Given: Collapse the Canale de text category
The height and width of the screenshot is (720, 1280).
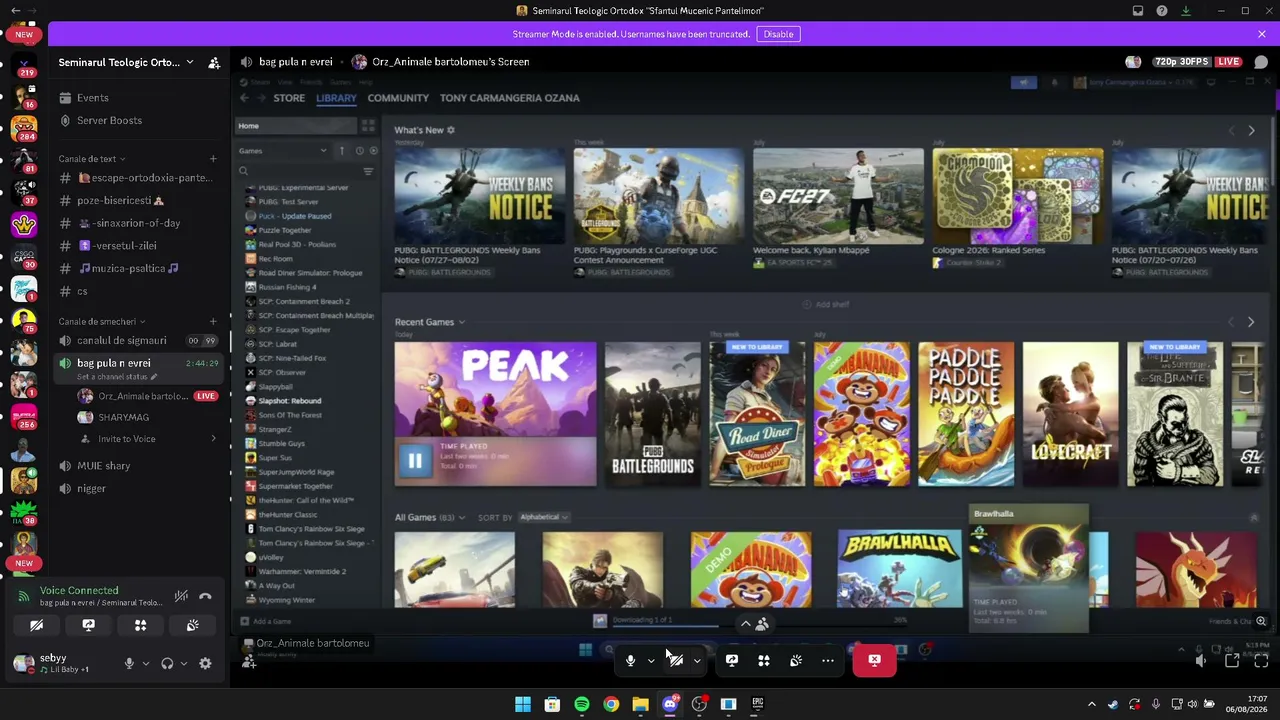Looking at the screenshot, I should click(x=92, y=159).
